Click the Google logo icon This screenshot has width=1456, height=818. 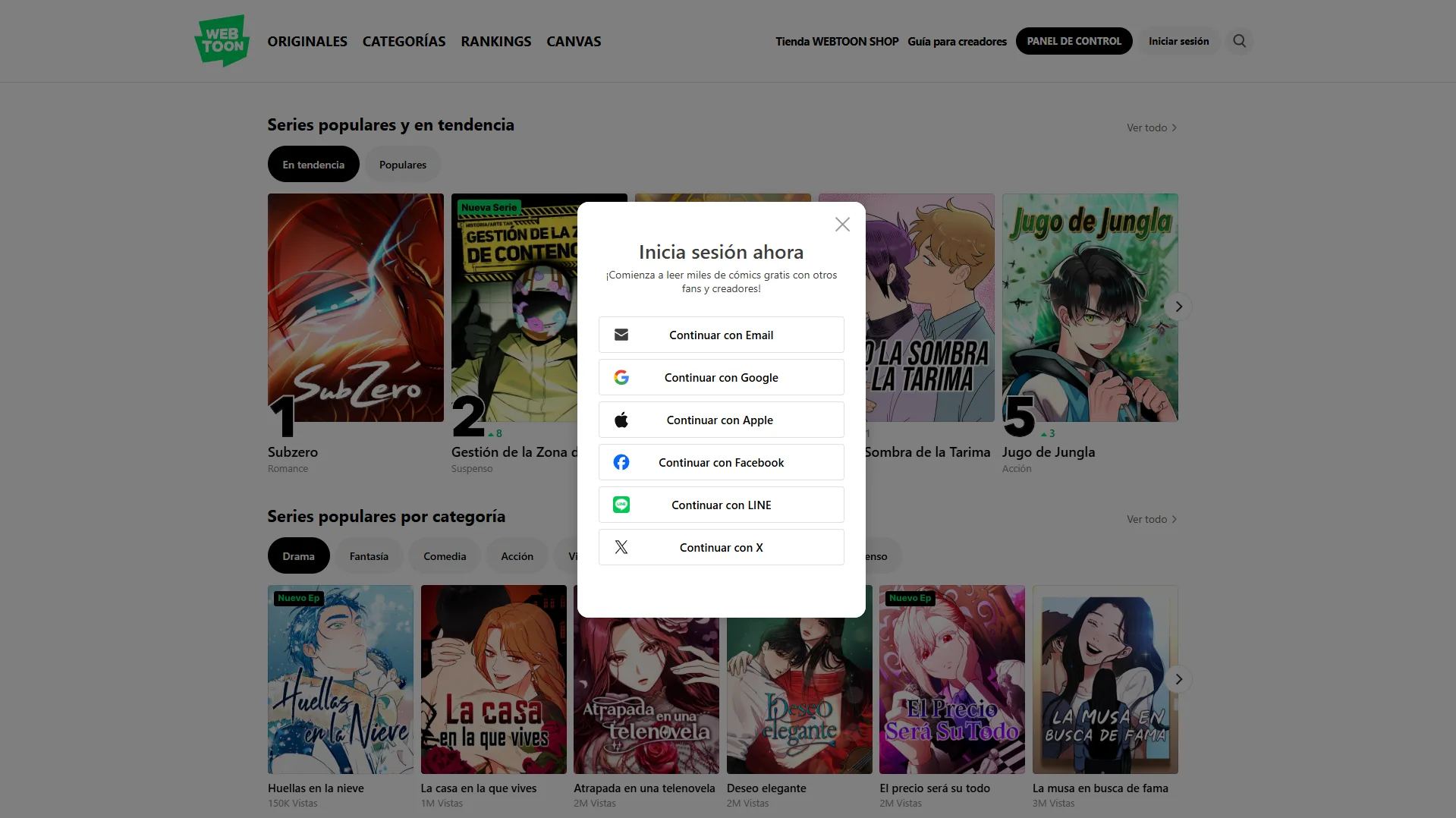(621, 377)
